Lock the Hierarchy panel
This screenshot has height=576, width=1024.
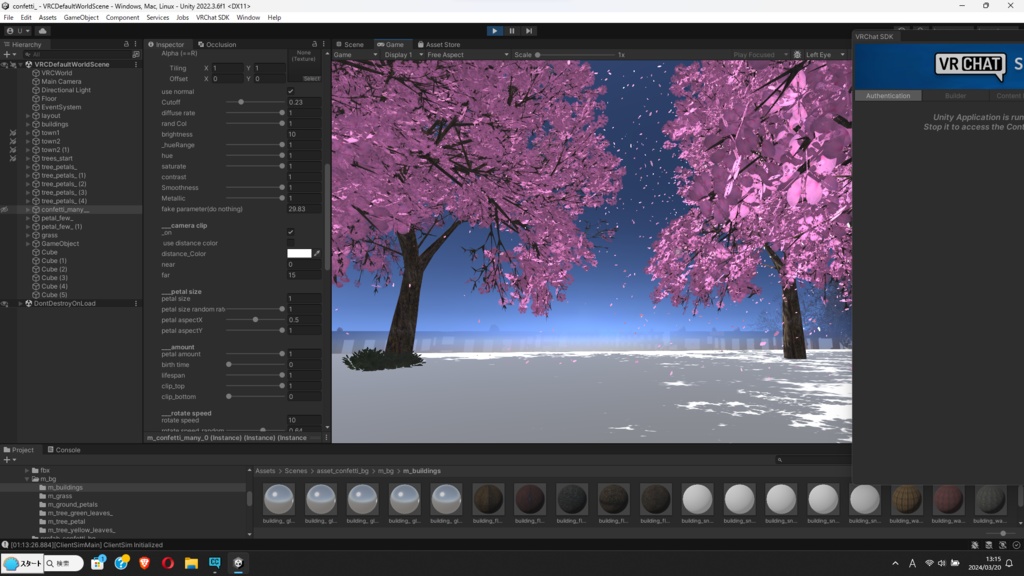pos(126,44)
